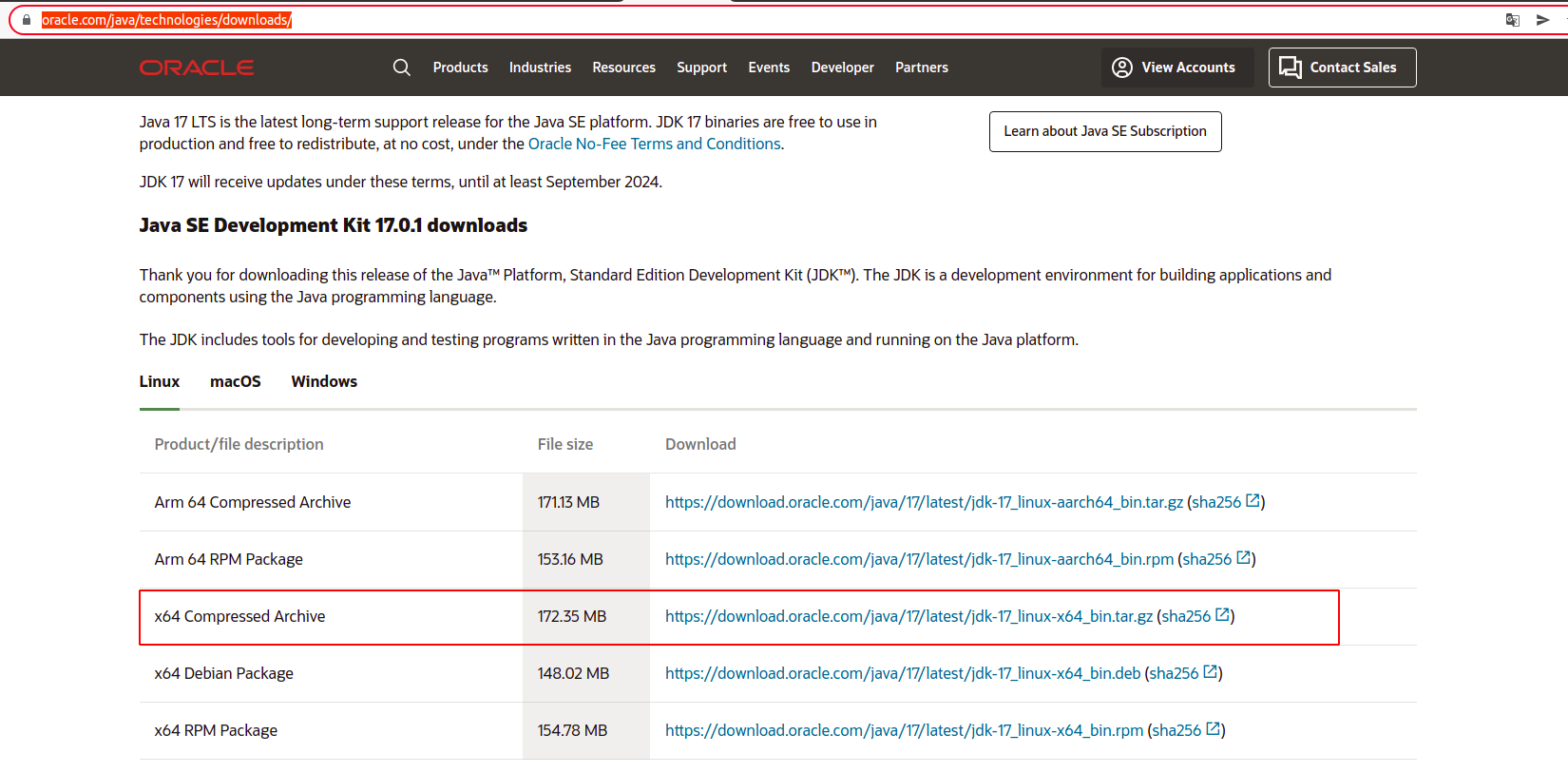Download jdk-17_linux-x64_bin.rpm

[x=904, y=730]
